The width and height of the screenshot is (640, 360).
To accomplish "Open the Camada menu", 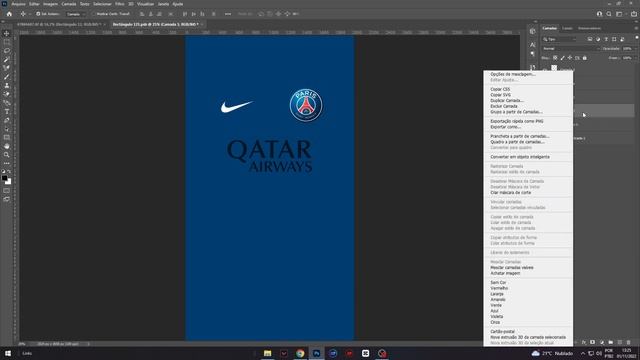I will pos(69,4).
